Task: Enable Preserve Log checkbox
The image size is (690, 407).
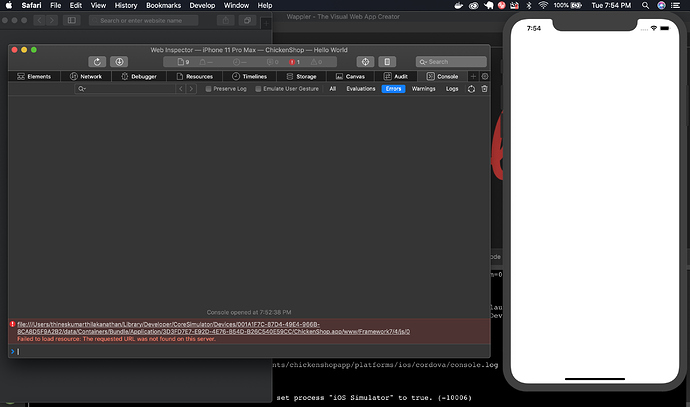Action: (209, 89)
